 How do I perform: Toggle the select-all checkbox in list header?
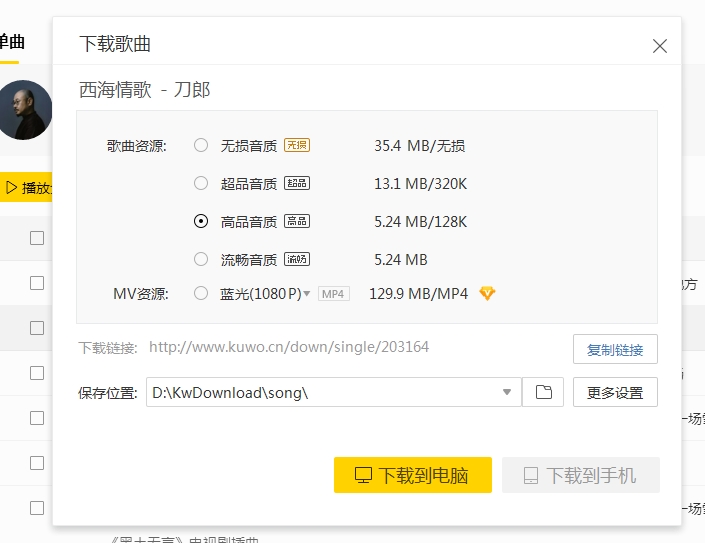37,238
